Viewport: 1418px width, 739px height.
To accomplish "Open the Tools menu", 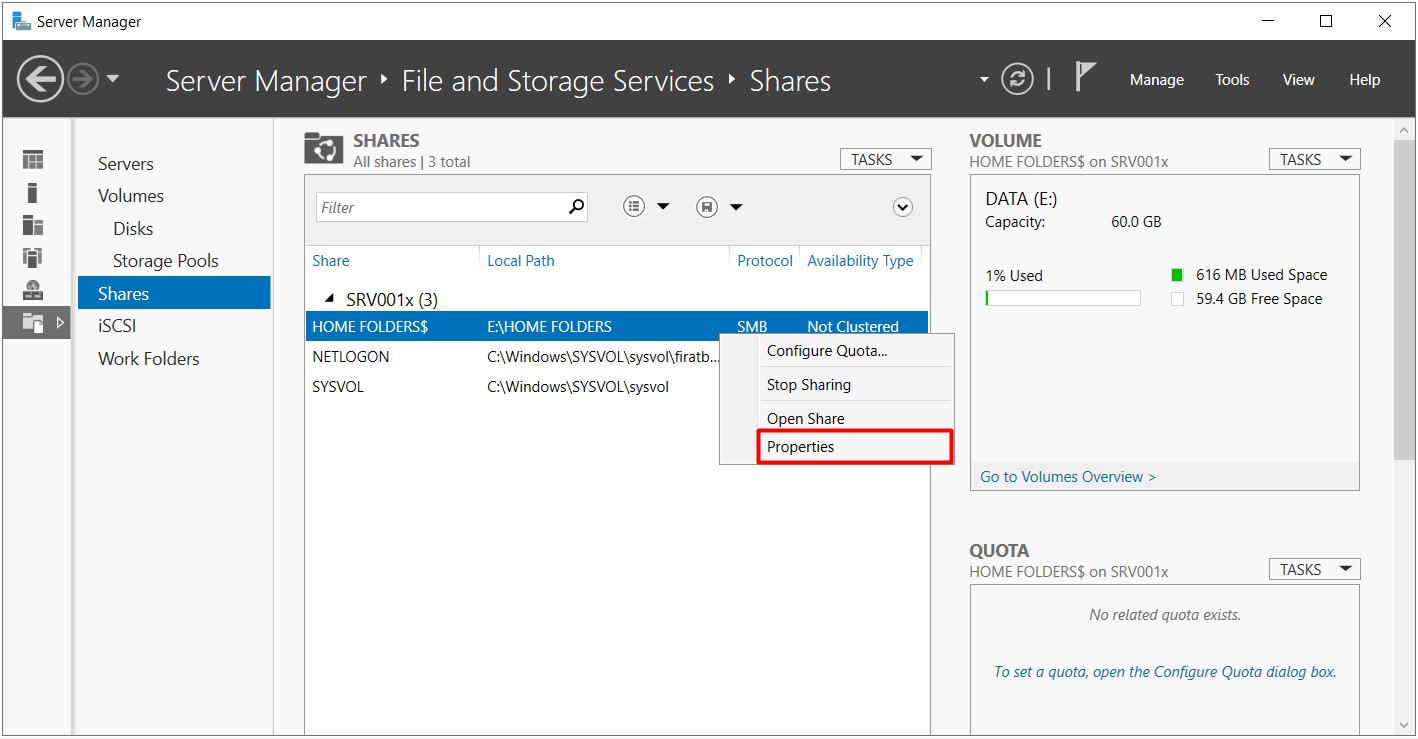I will [1232, 80].
